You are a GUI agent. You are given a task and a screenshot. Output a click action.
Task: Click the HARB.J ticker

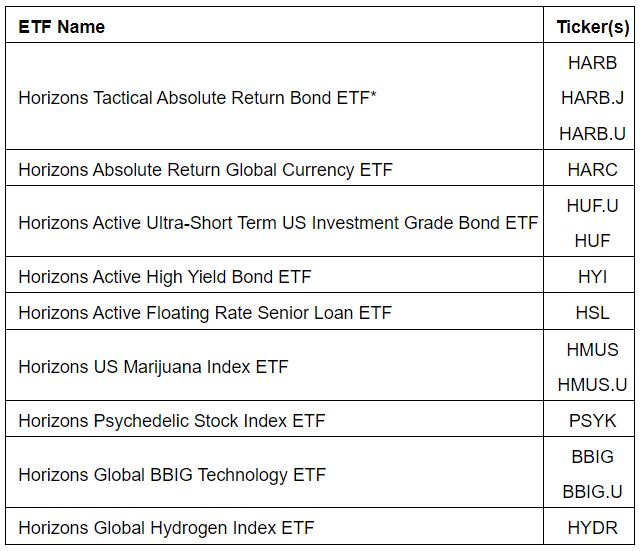pos(592,98)
